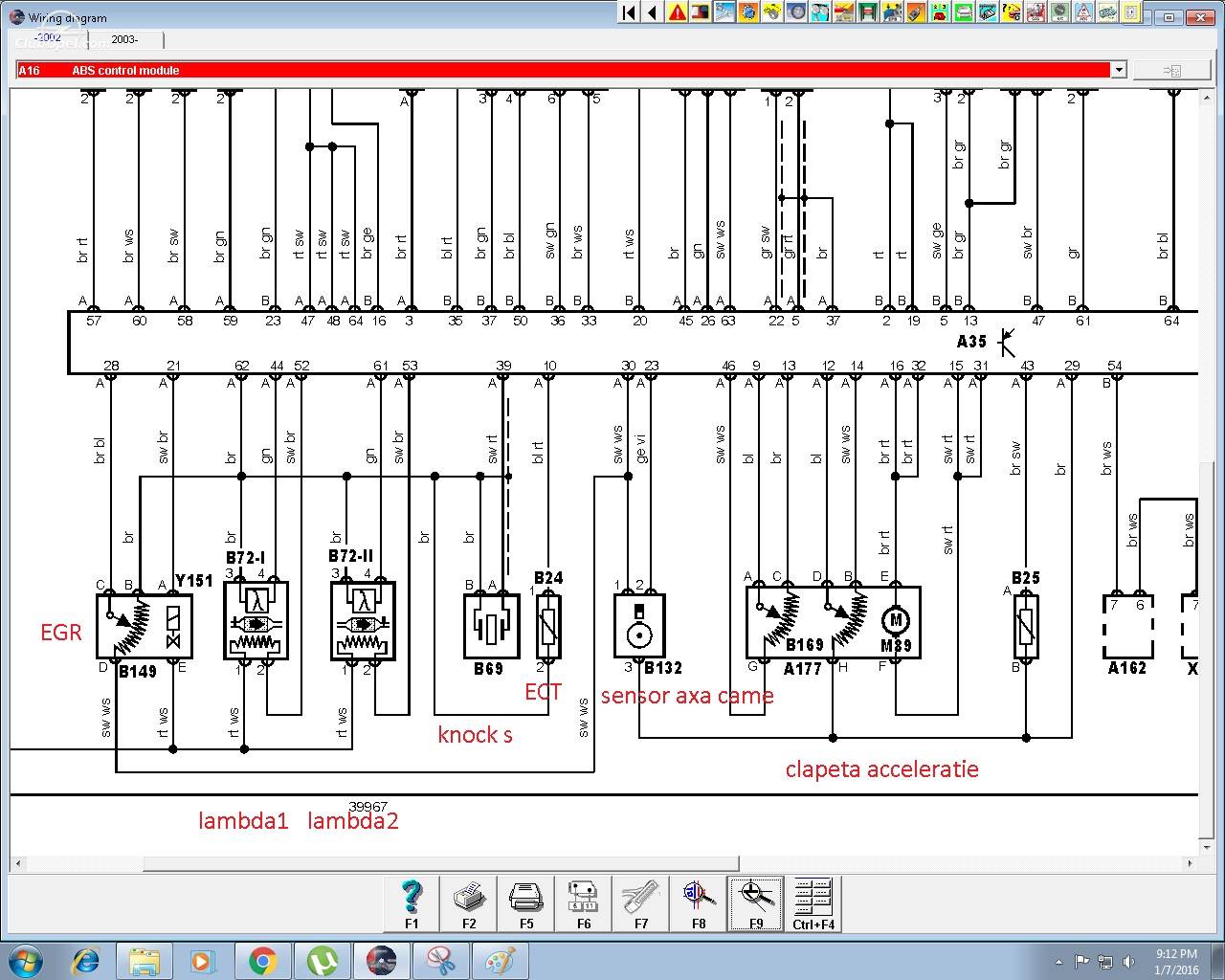
Task: Click the B24 temperature sensor label
Action: coord(548,578)
